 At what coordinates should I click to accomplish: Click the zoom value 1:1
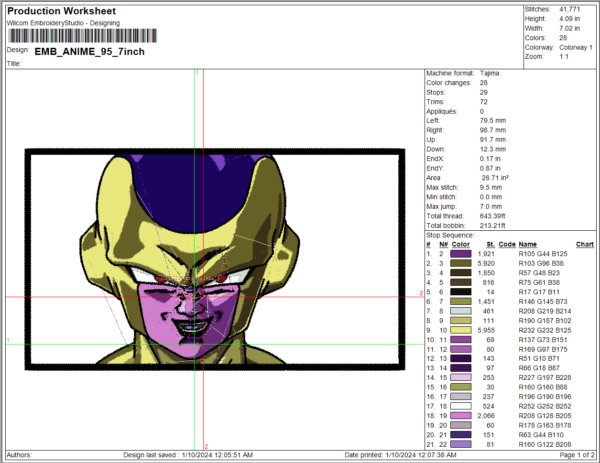564,57
